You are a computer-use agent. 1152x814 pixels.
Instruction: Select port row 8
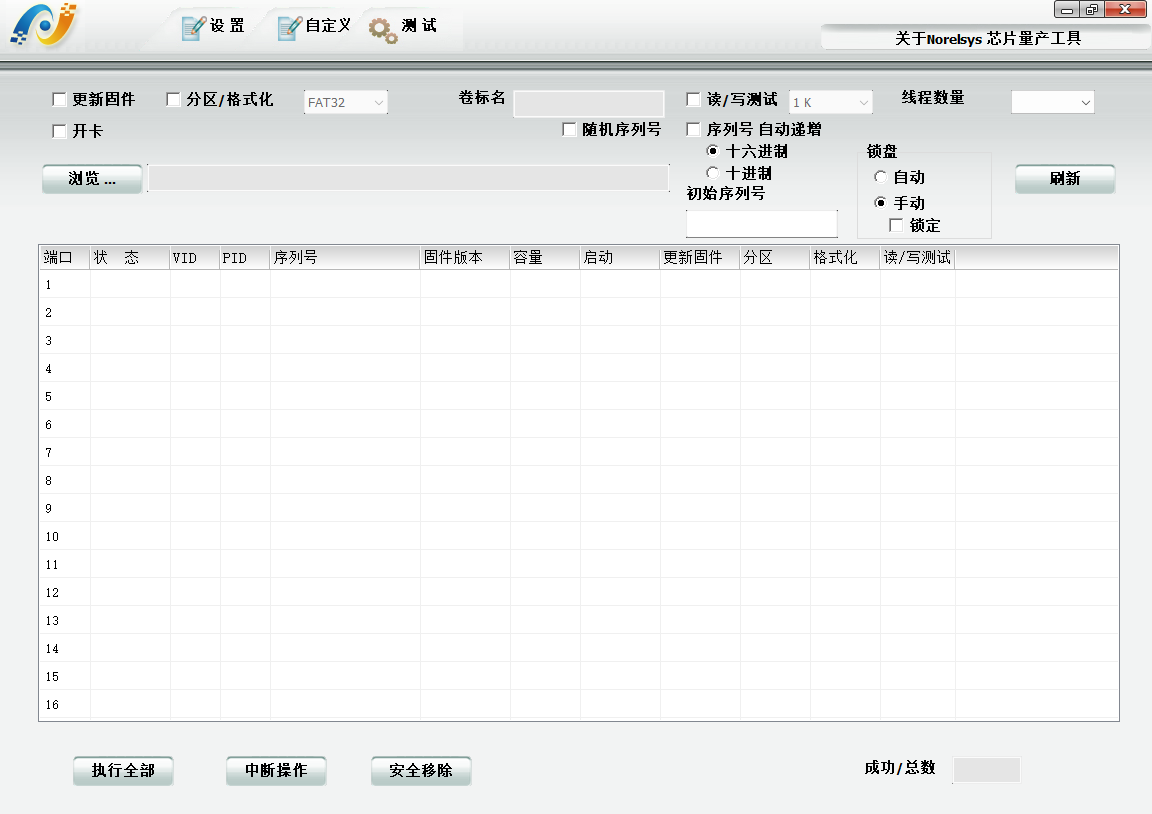579,480
